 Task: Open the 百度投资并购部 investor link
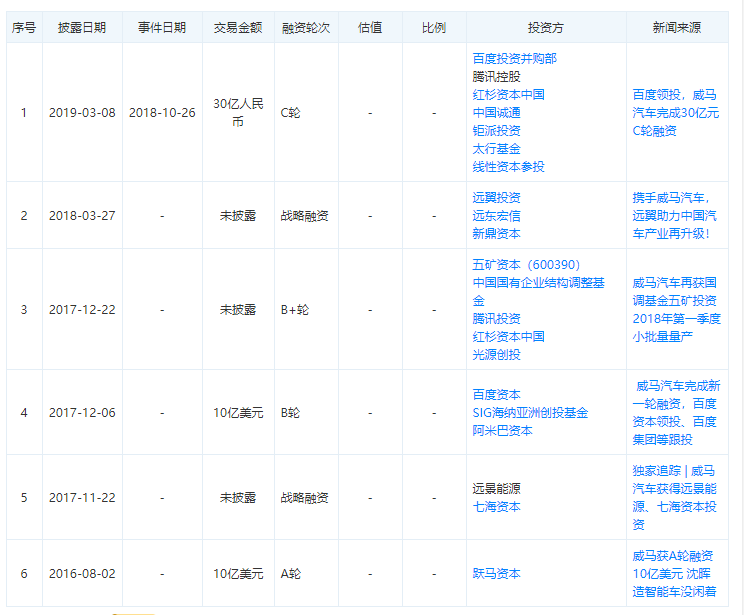coord(514,58)
